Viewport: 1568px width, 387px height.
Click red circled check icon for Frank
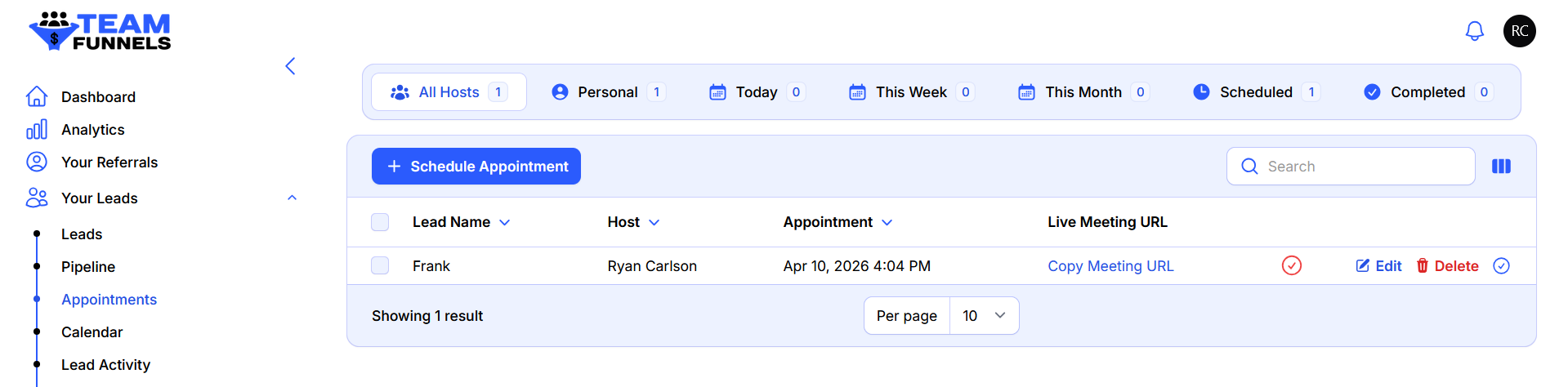1291,266
